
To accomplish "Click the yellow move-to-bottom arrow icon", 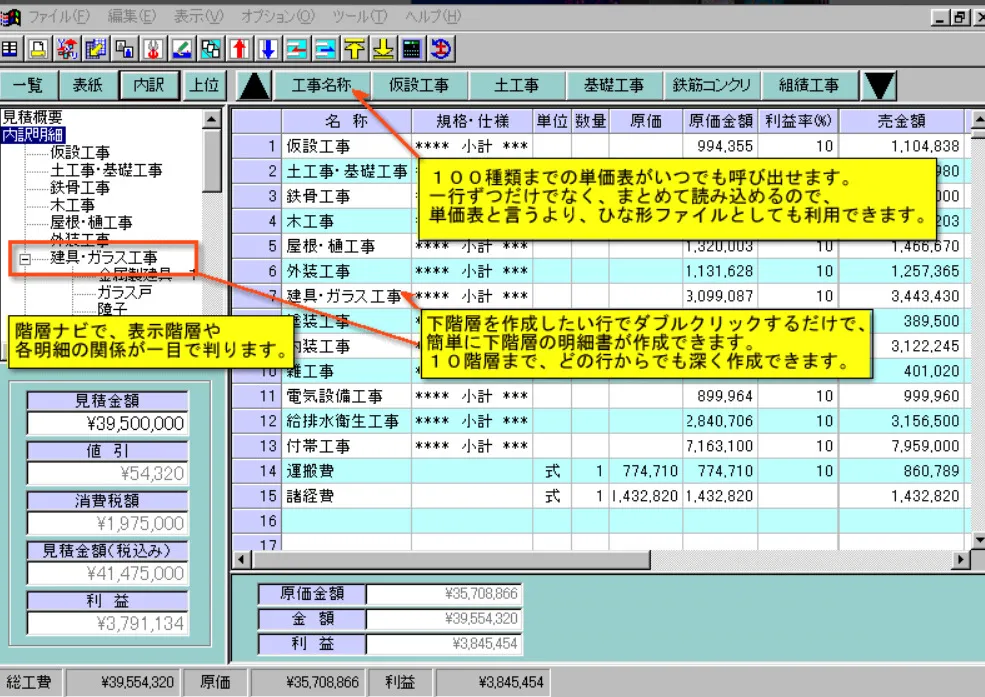I will pyautogui.click(x=384, y=49).
